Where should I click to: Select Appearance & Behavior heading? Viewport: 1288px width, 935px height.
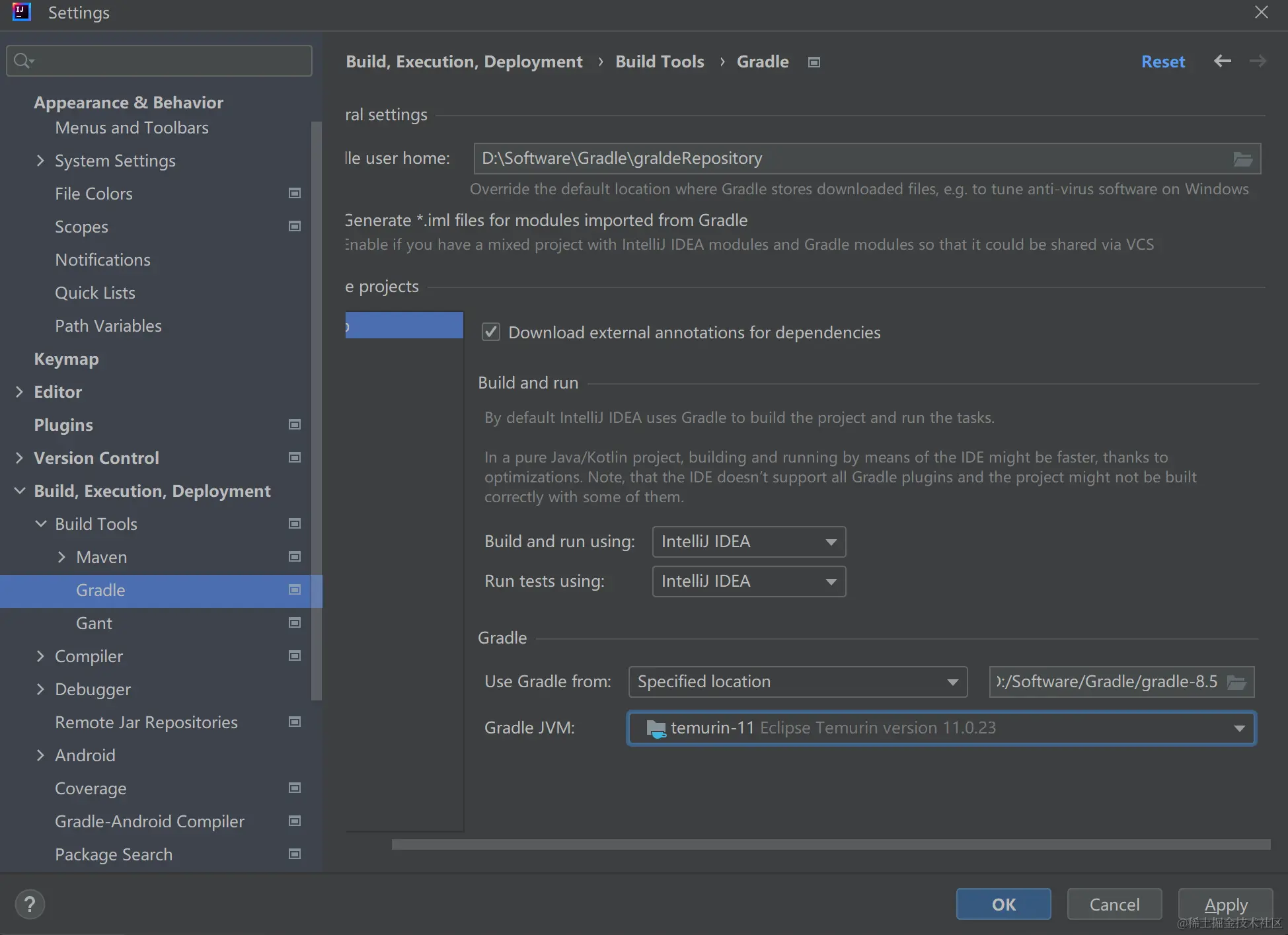128,102
